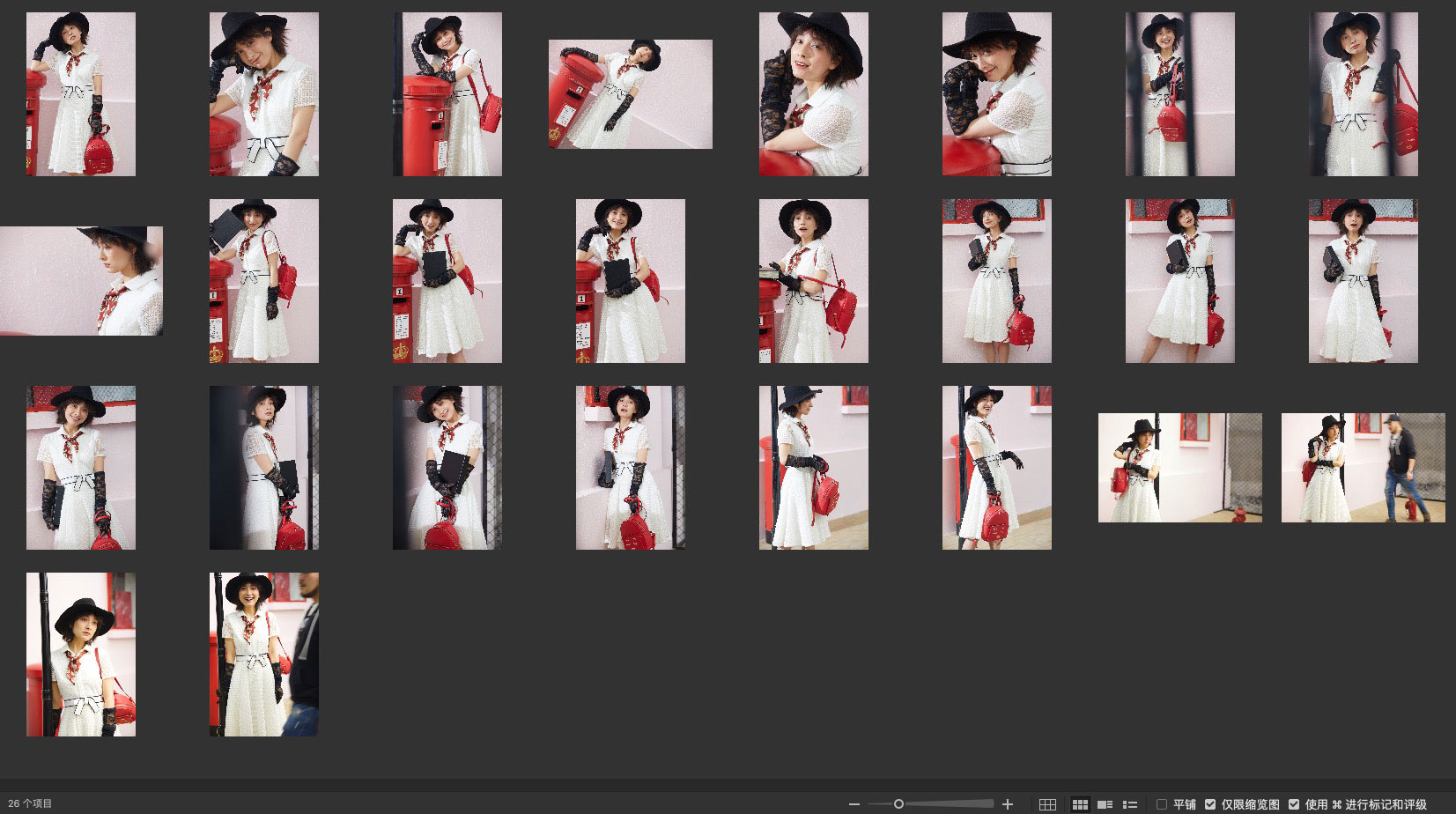Screen dimensions: 1456x814
Task: Select landscape photo of woman leaning on postbox
Action: point(631,94)
